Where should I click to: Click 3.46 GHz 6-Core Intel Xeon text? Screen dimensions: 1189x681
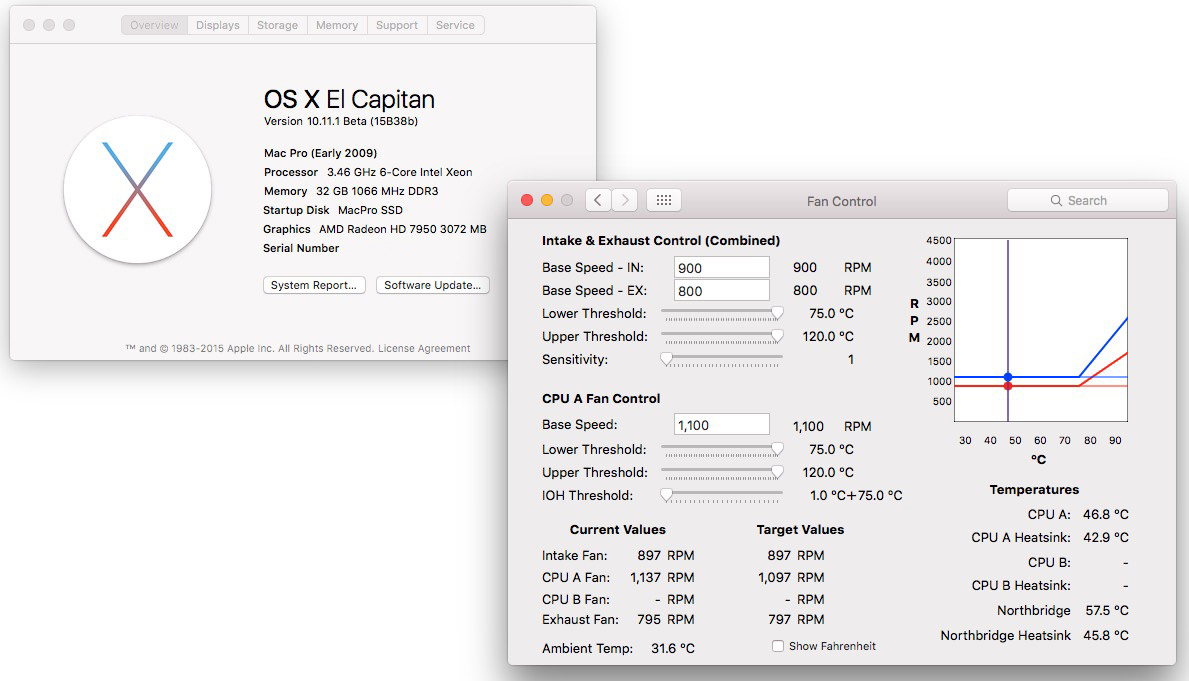coord(400,172)
